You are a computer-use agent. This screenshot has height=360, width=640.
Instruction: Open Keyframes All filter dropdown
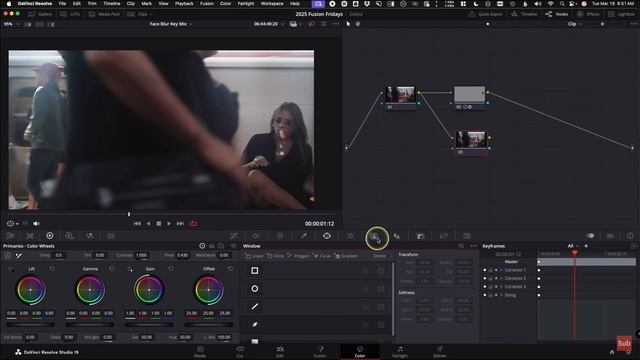point(573,246)
